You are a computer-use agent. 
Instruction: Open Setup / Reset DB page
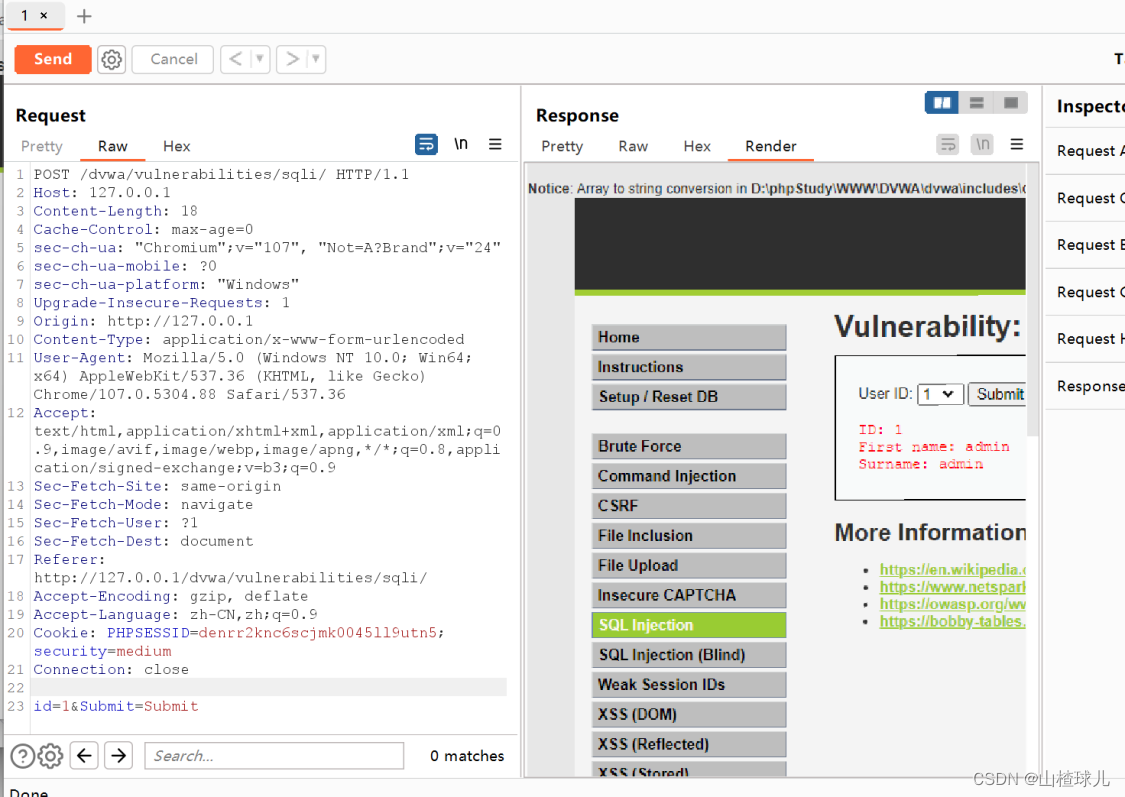689,397
